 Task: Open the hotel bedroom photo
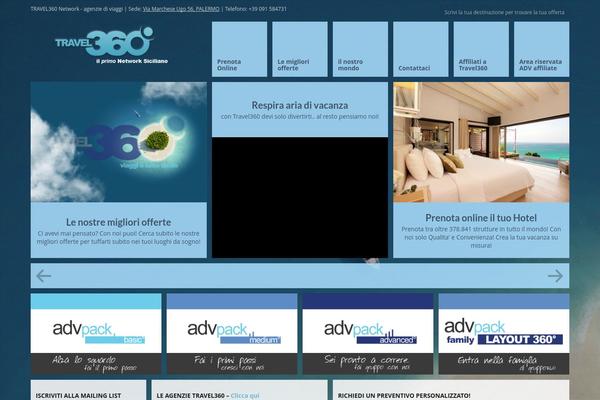click(x=481, y=142)
